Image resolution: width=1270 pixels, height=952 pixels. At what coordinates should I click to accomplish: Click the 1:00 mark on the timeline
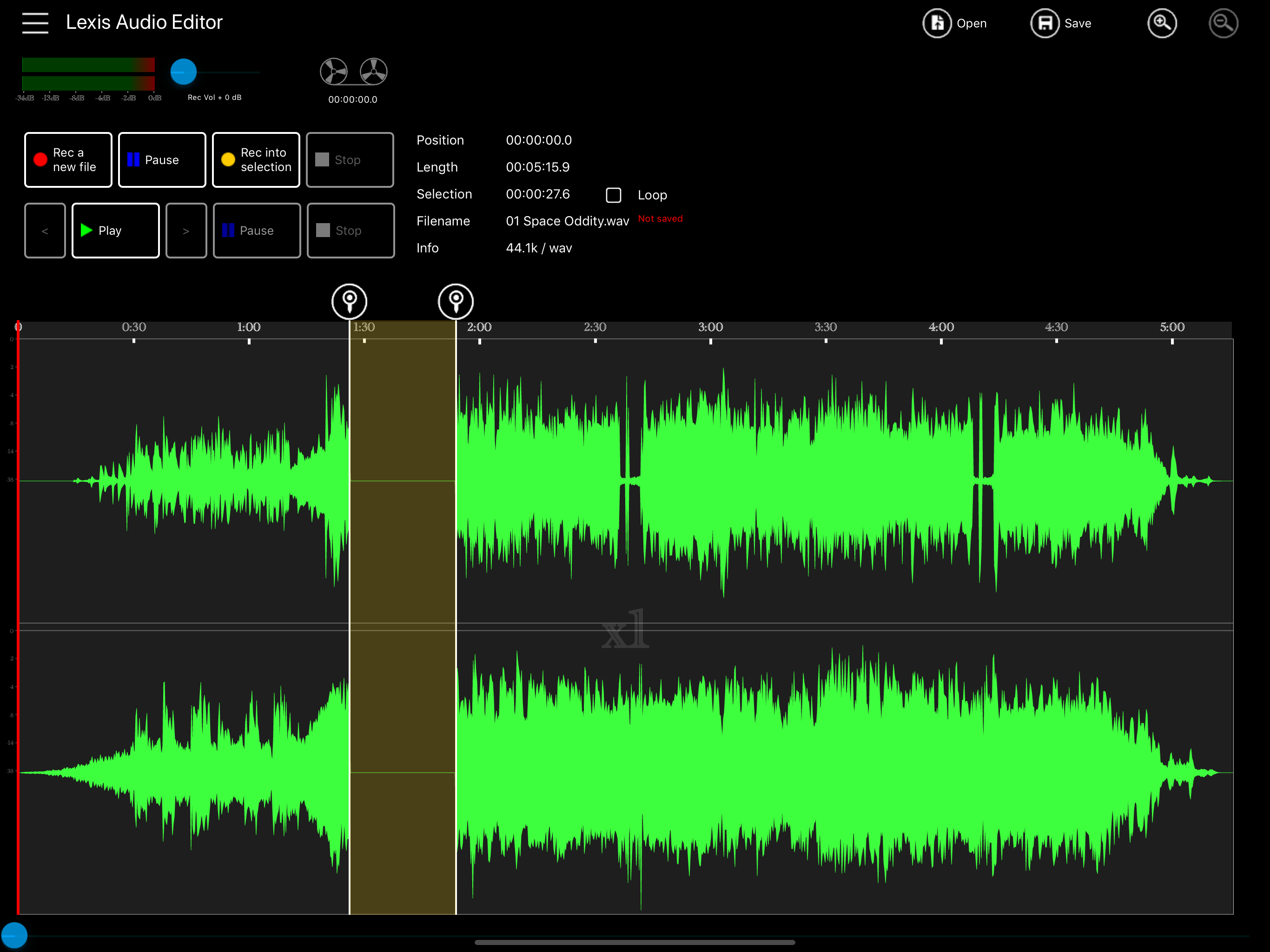(x=249, y=327)
